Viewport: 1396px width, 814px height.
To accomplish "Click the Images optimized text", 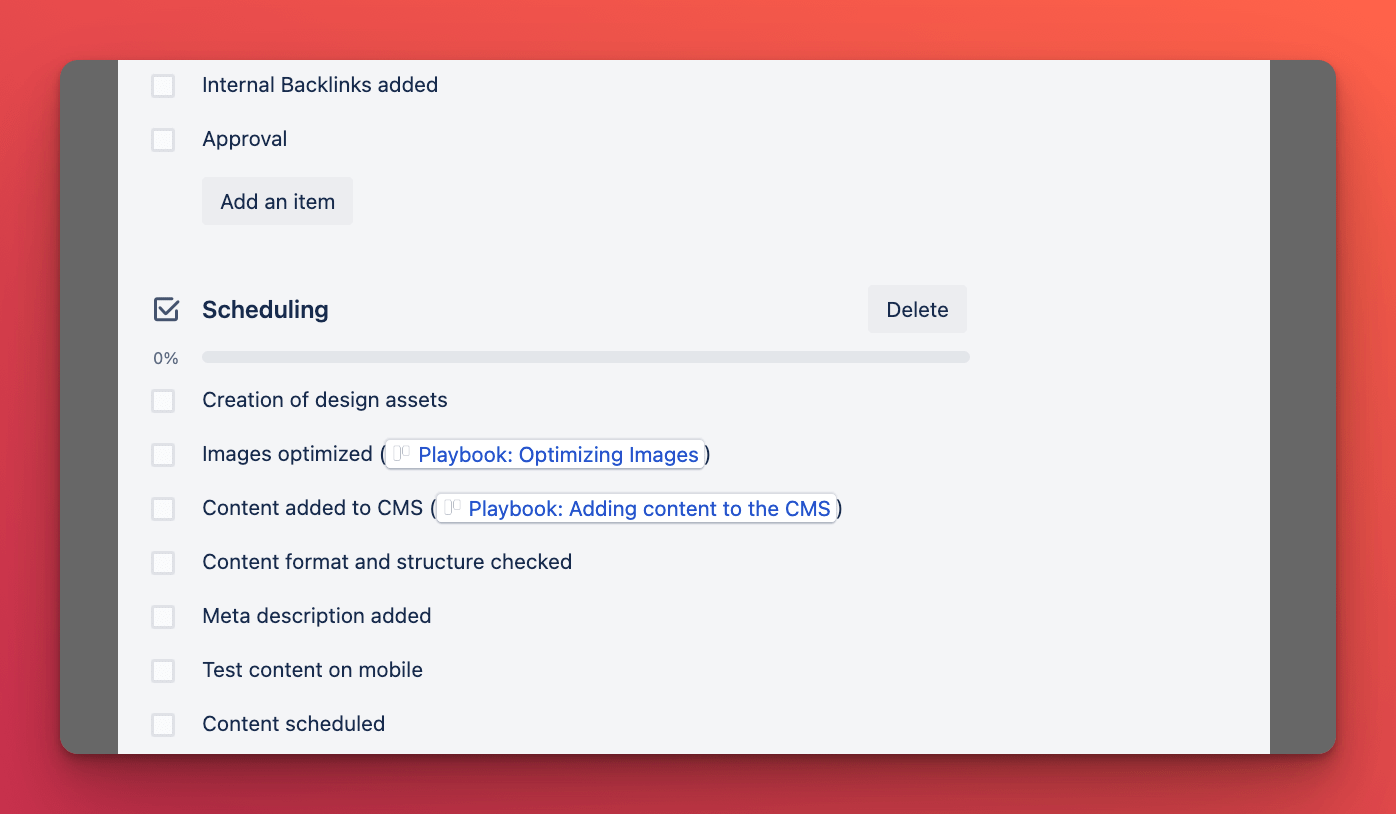I will 287,454.
